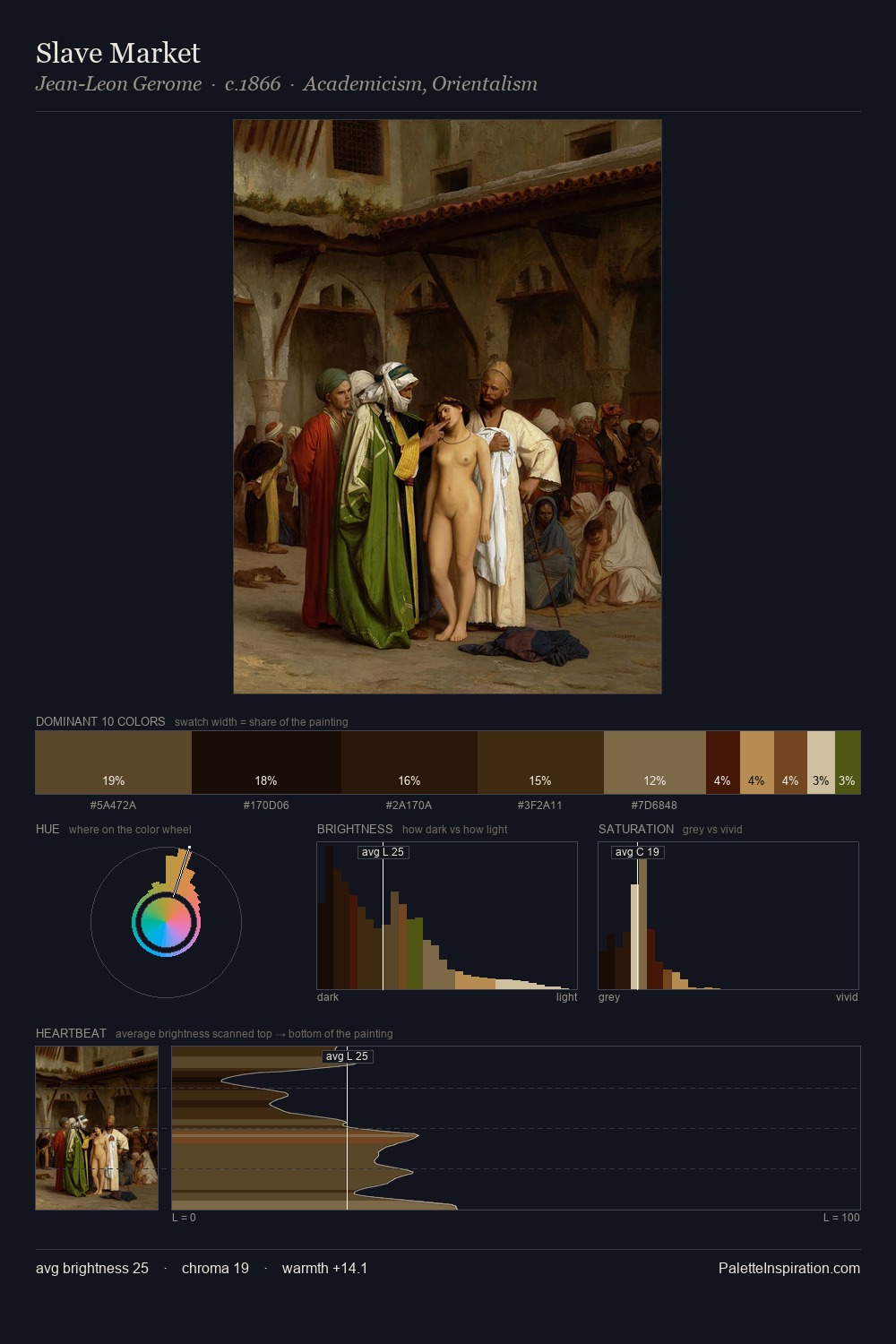The height and width of the screenshot is (1344, 896).
Task: Click the "BRIGHTNESS" section heading
Action: point(355,829)
